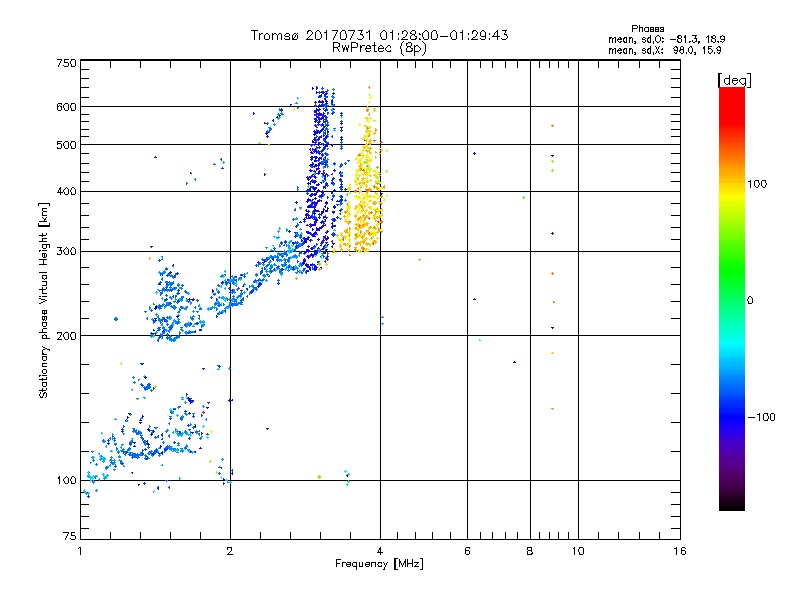Click the y-axis tick label '400'
The height and width of the screenshot is (600, 800).
tap(66, 191)
